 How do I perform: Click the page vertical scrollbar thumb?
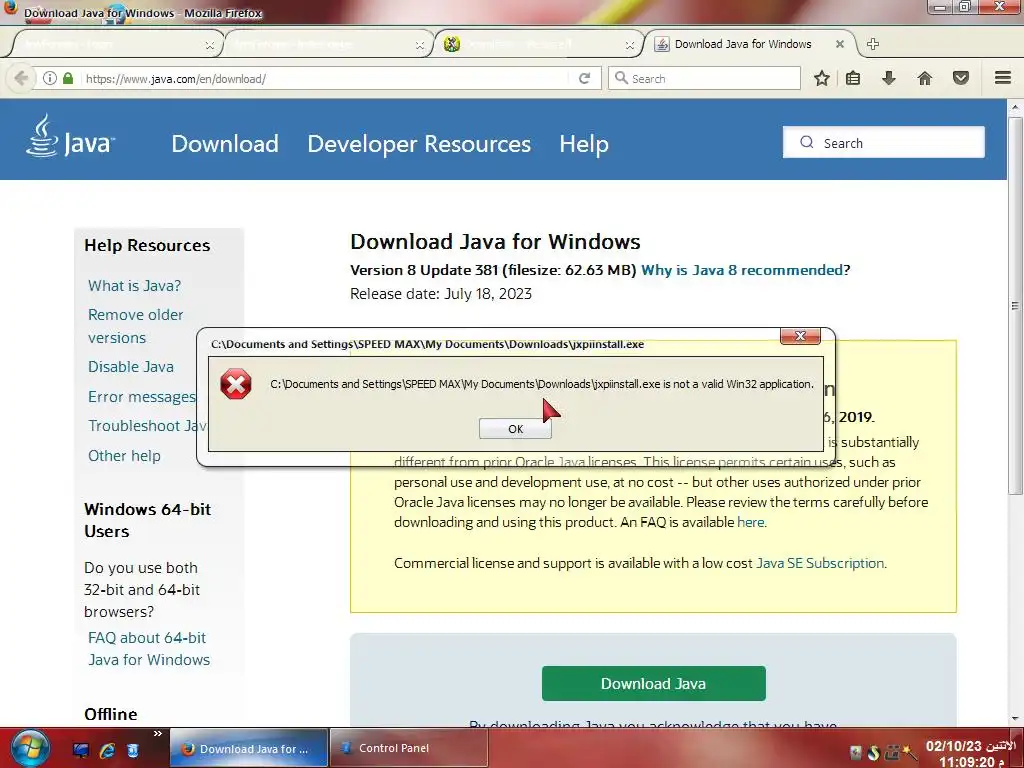tap(1015, 305)
